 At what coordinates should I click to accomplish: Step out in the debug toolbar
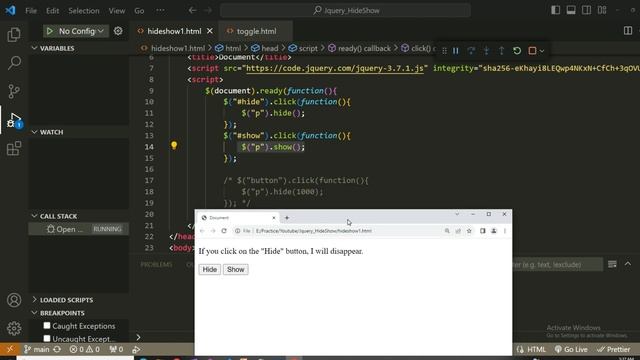pyautogui.click(x=502, y=51)
